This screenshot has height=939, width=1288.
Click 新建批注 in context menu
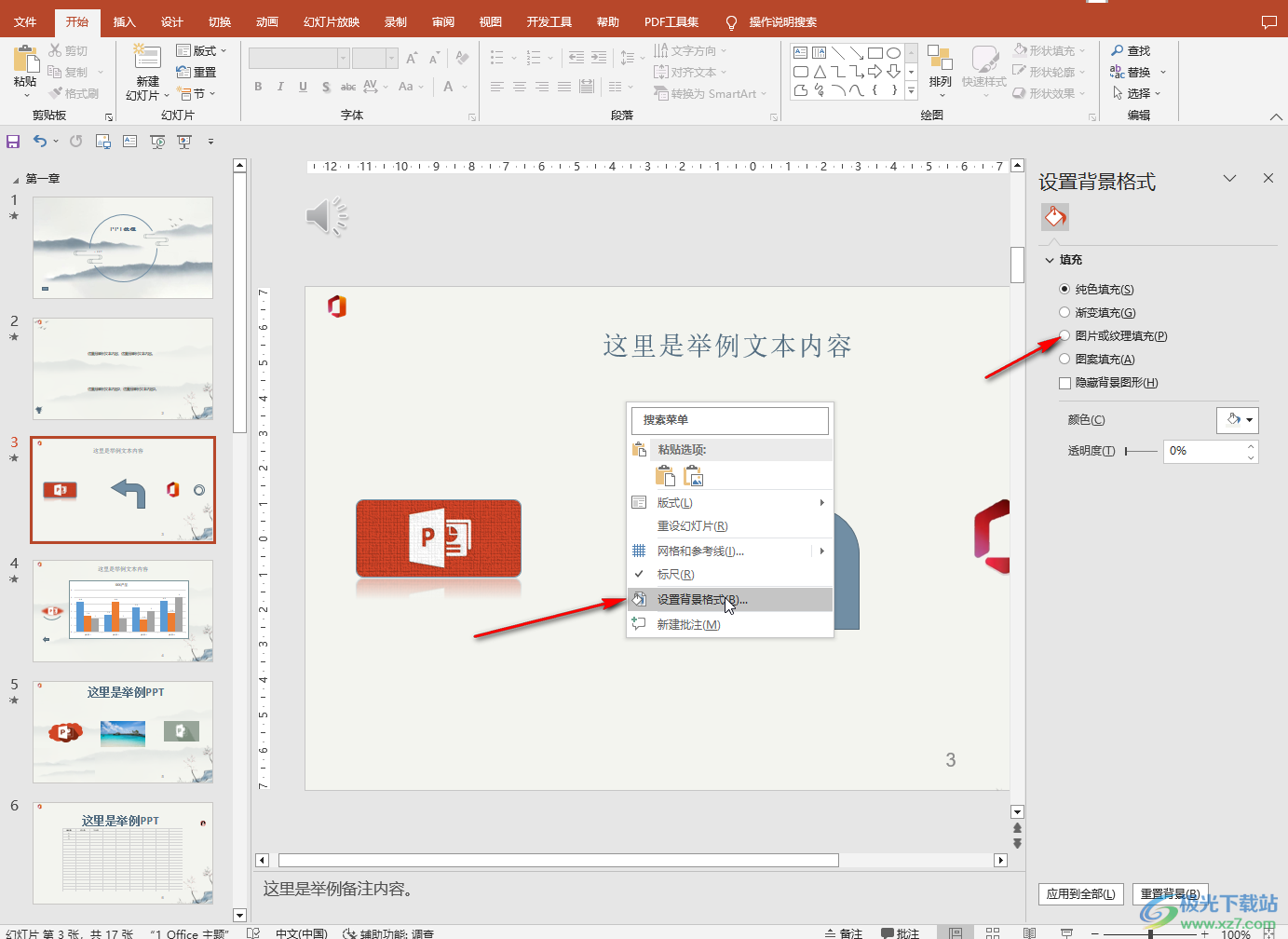tap(730, 624)
